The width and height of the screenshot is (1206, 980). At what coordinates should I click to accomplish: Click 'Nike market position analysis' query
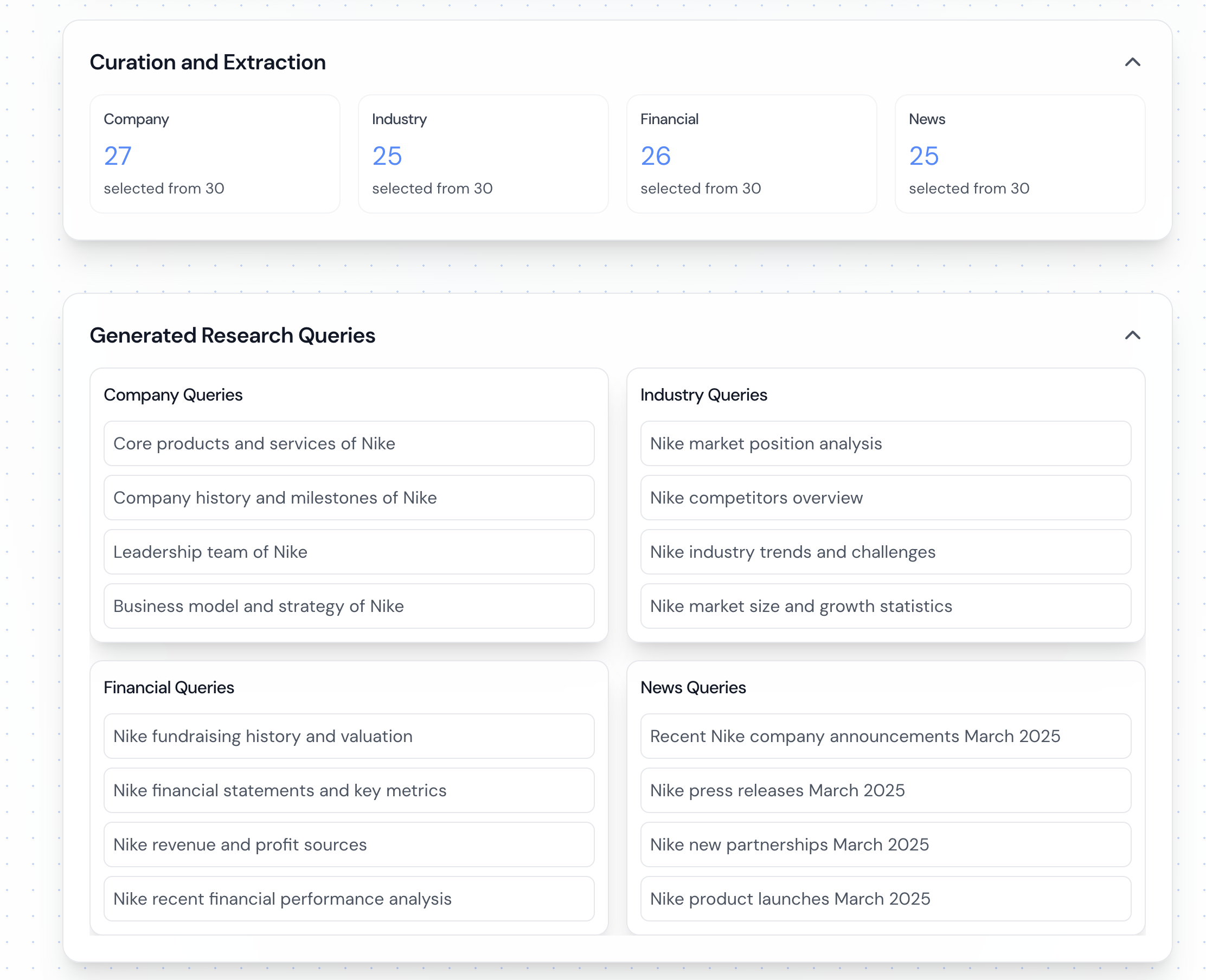pyautogui.click(x=886, y=443)
